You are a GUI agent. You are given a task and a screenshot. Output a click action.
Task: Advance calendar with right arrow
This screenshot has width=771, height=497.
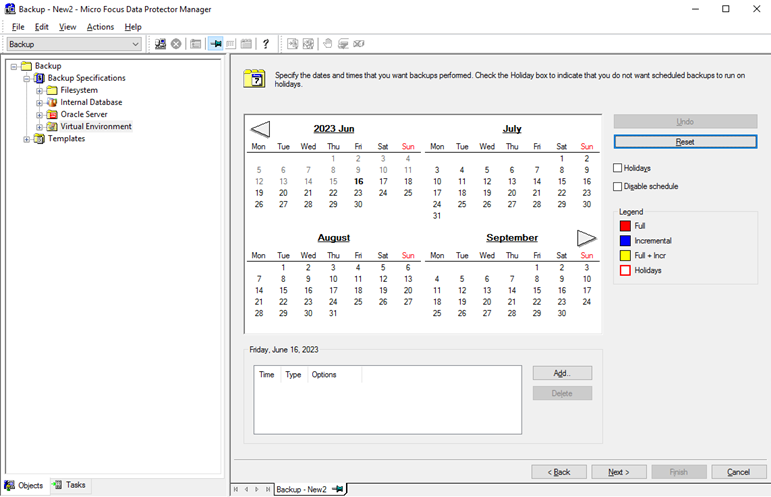(586, 238)
